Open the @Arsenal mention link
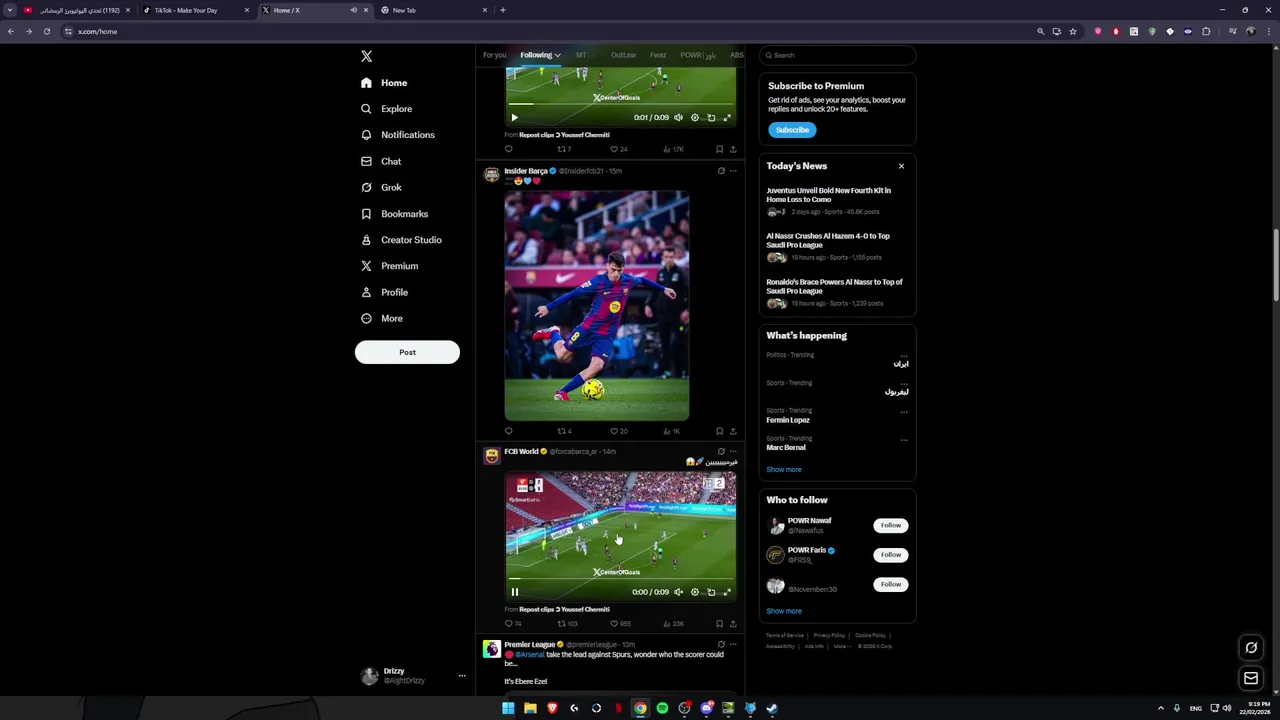 pos(530,655)
